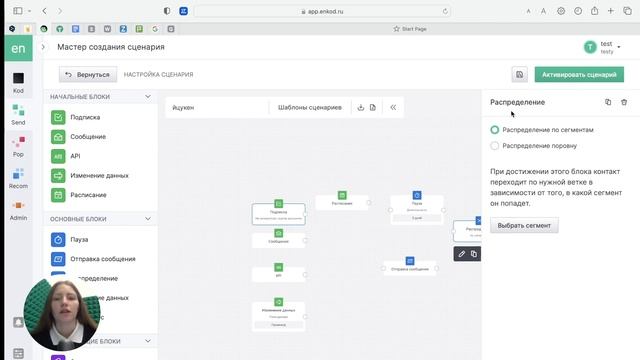Click the Подписка block icon
The height and width of the screenshot is (360, 640).
pos(58,117)
